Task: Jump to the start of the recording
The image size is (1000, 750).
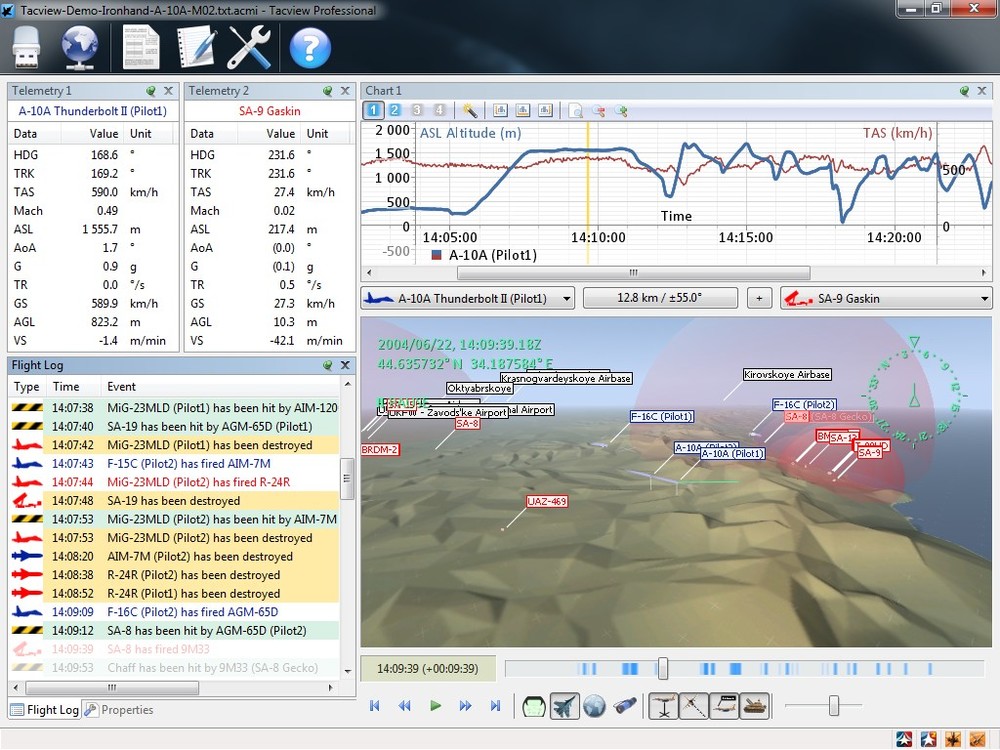Action: pos(374,706)
